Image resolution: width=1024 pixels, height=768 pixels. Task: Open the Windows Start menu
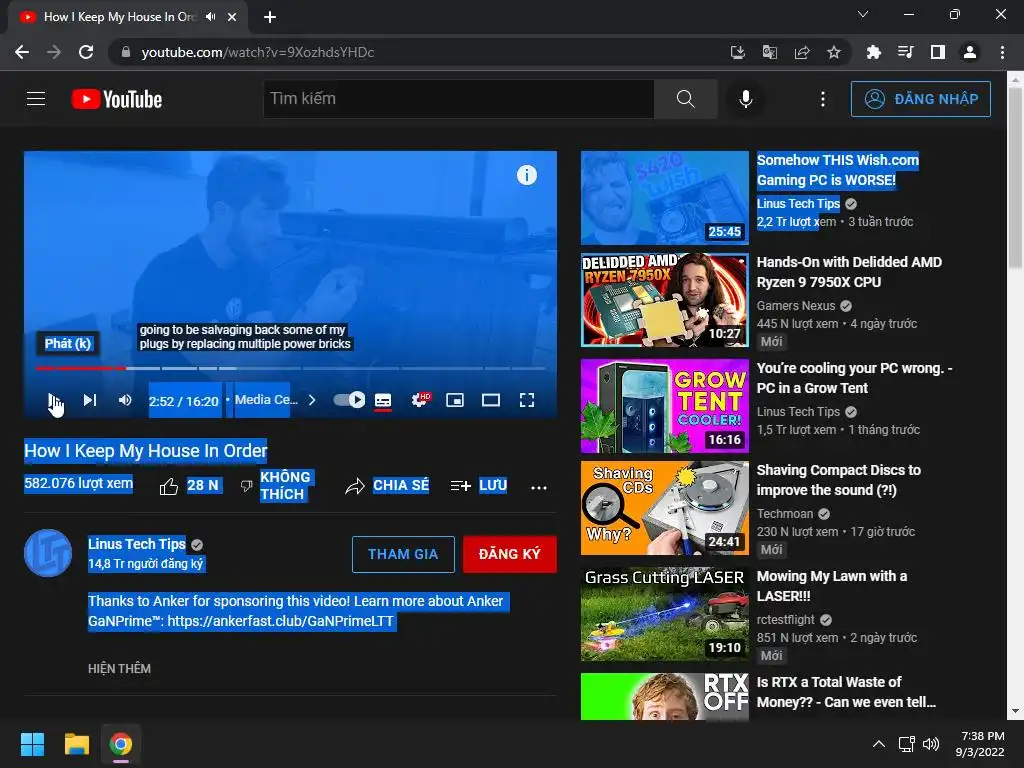coord(32,744)
